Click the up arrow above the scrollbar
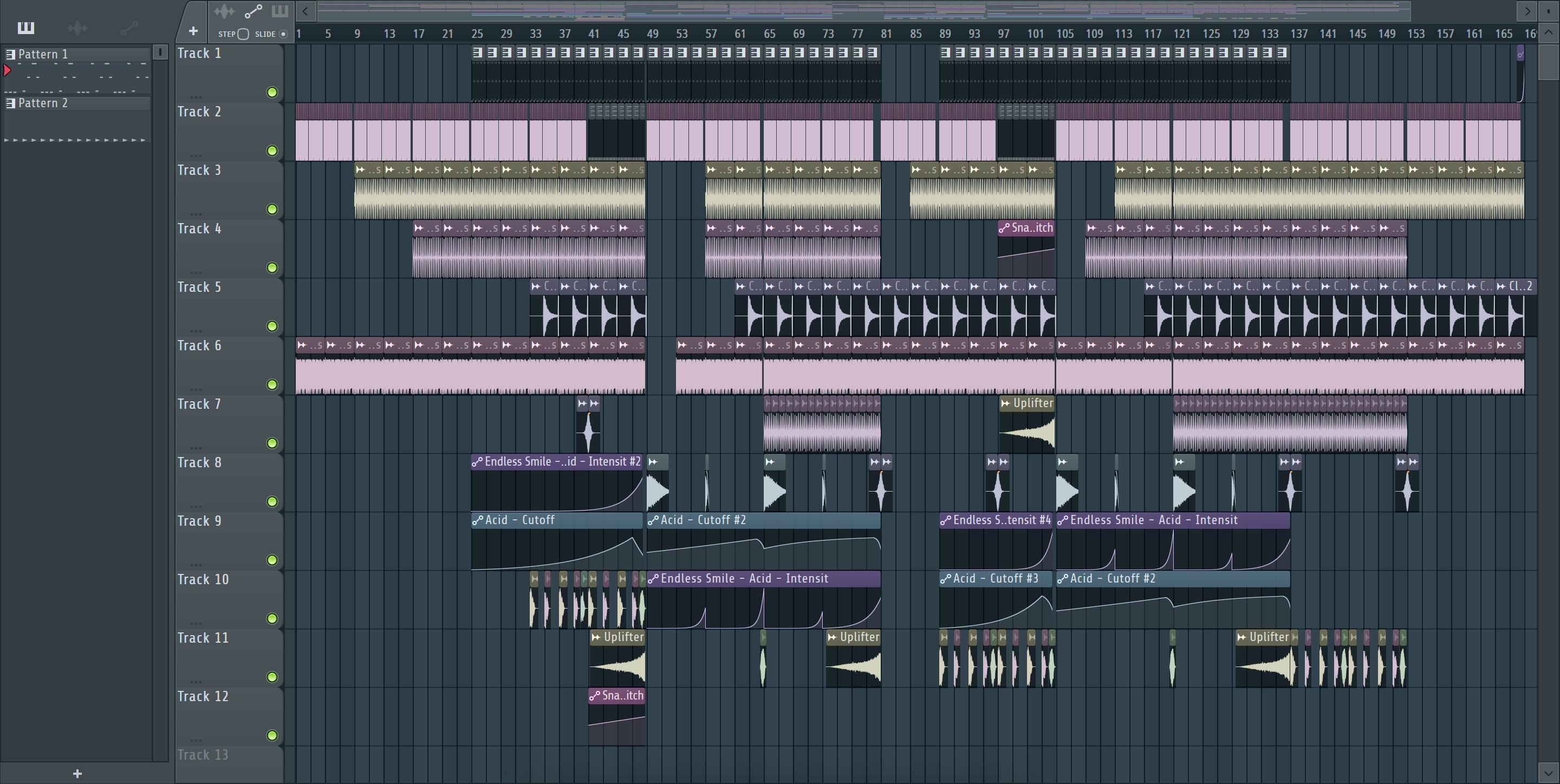 pyautogui.click(x=1548, y=32)
